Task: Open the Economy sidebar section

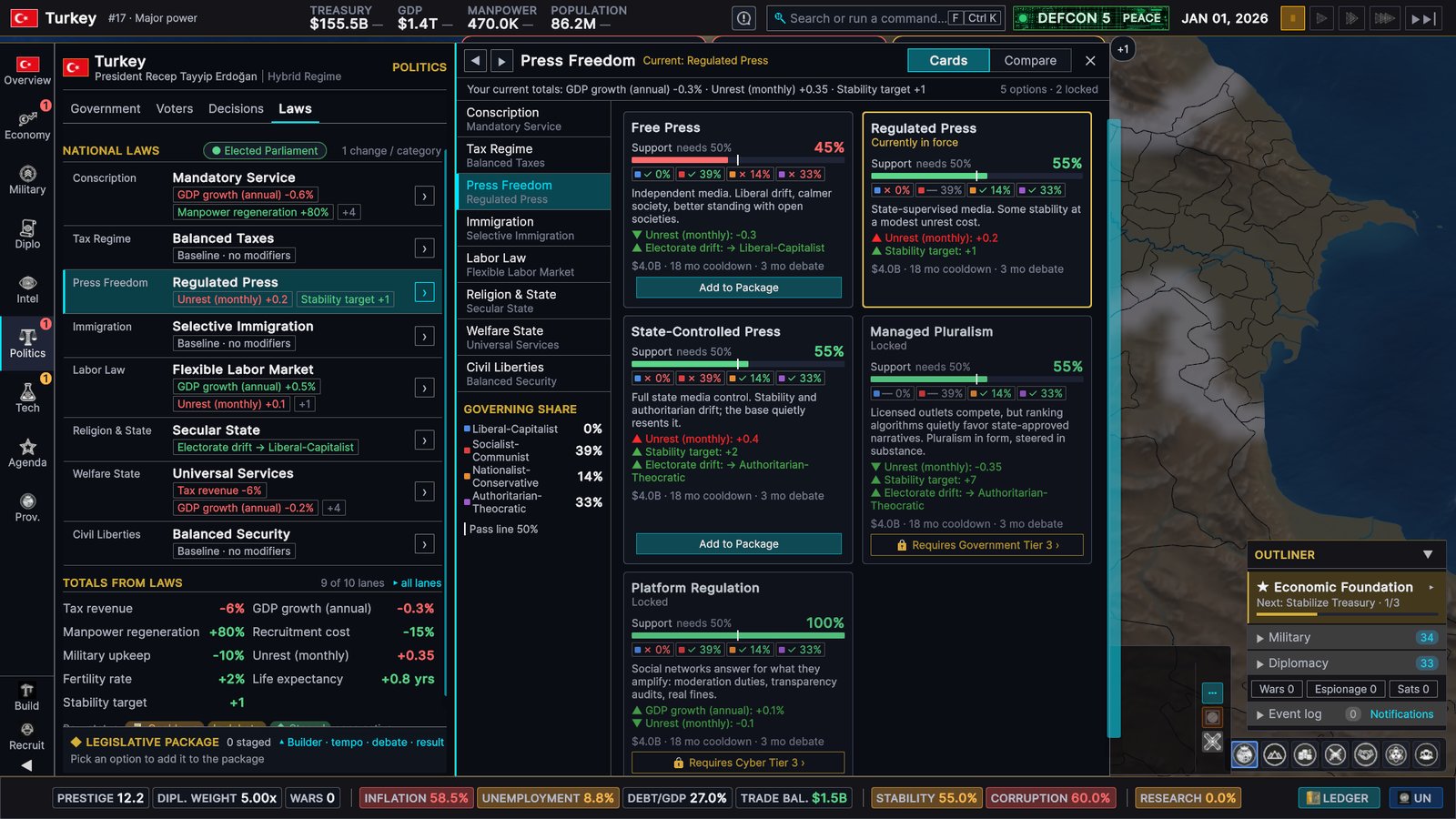Action: [27, 126]
